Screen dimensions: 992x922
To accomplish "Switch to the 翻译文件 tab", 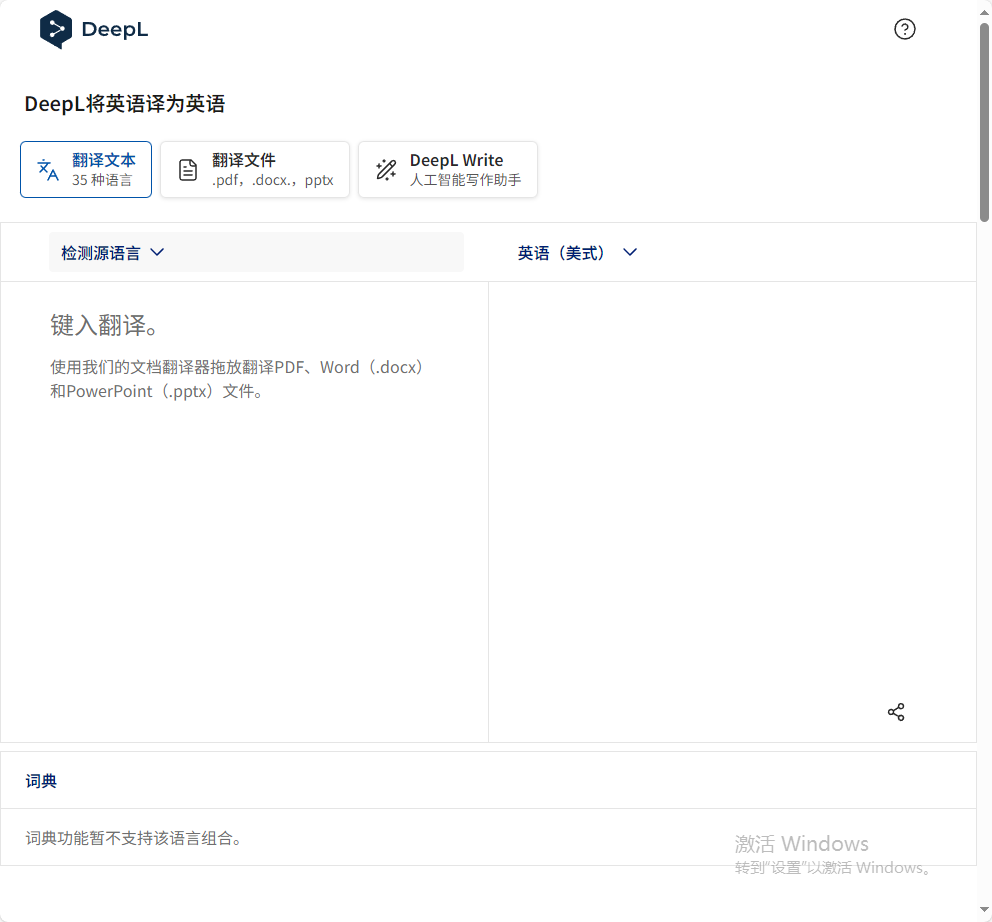I will pyautogui.click(x=255, y=170).
